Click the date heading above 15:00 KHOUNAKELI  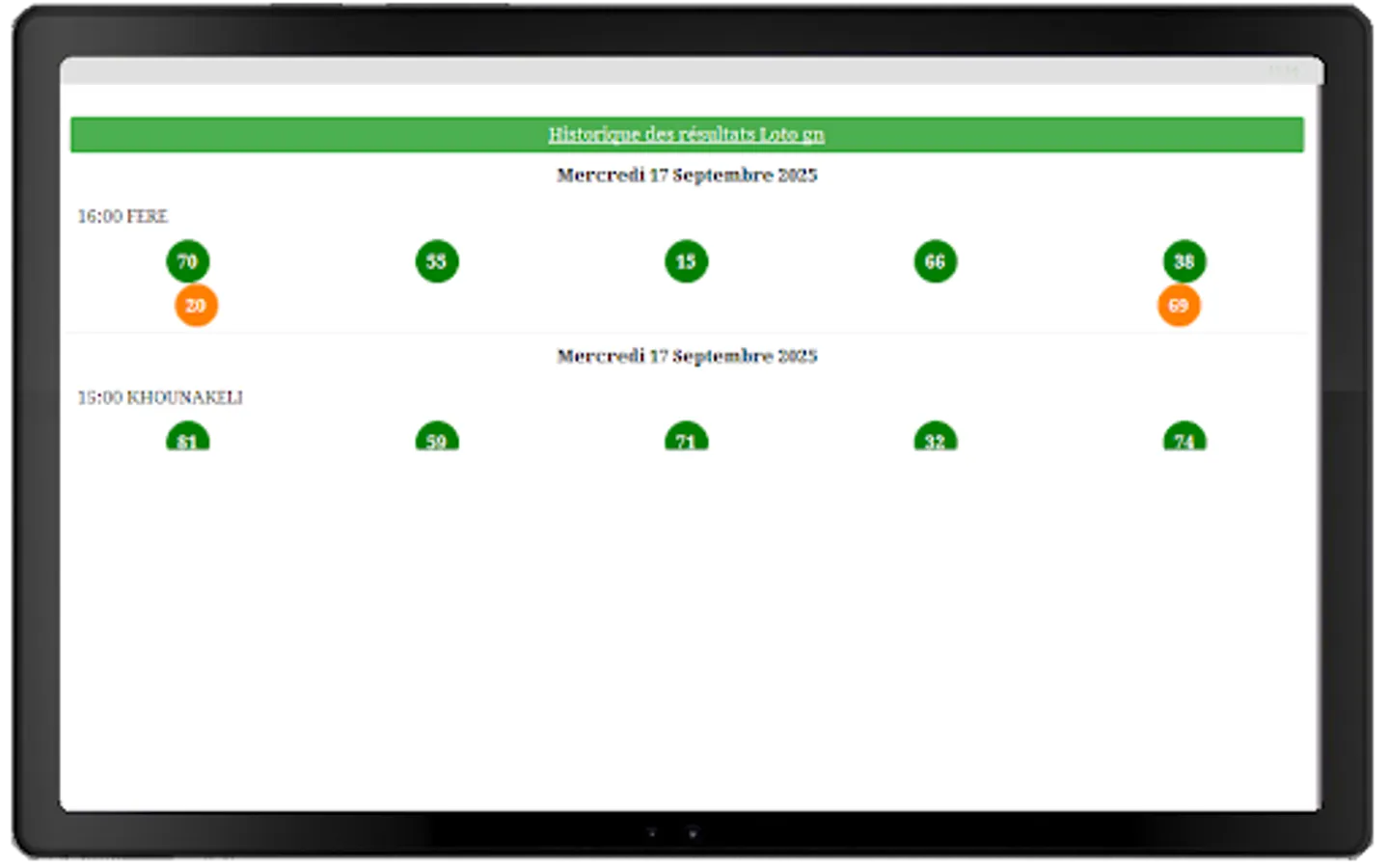[687, 356]
